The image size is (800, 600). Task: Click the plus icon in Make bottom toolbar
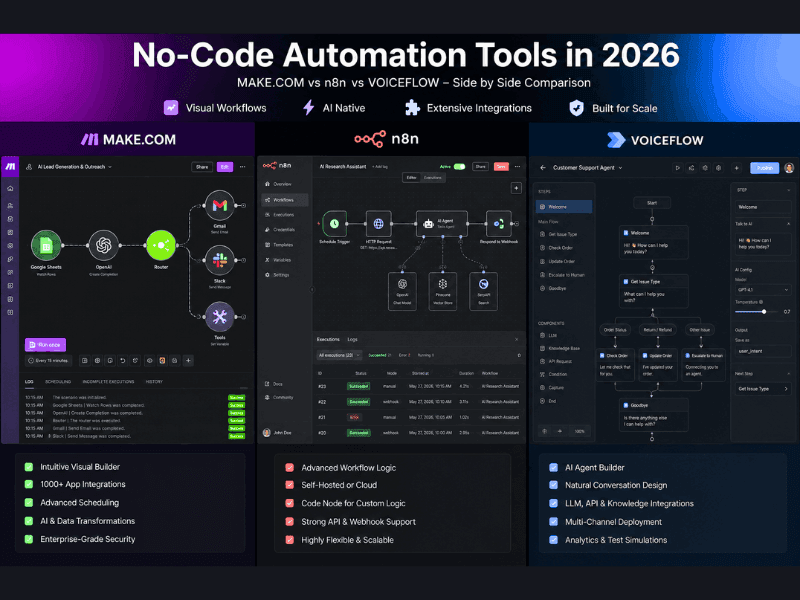pos(188,361)
